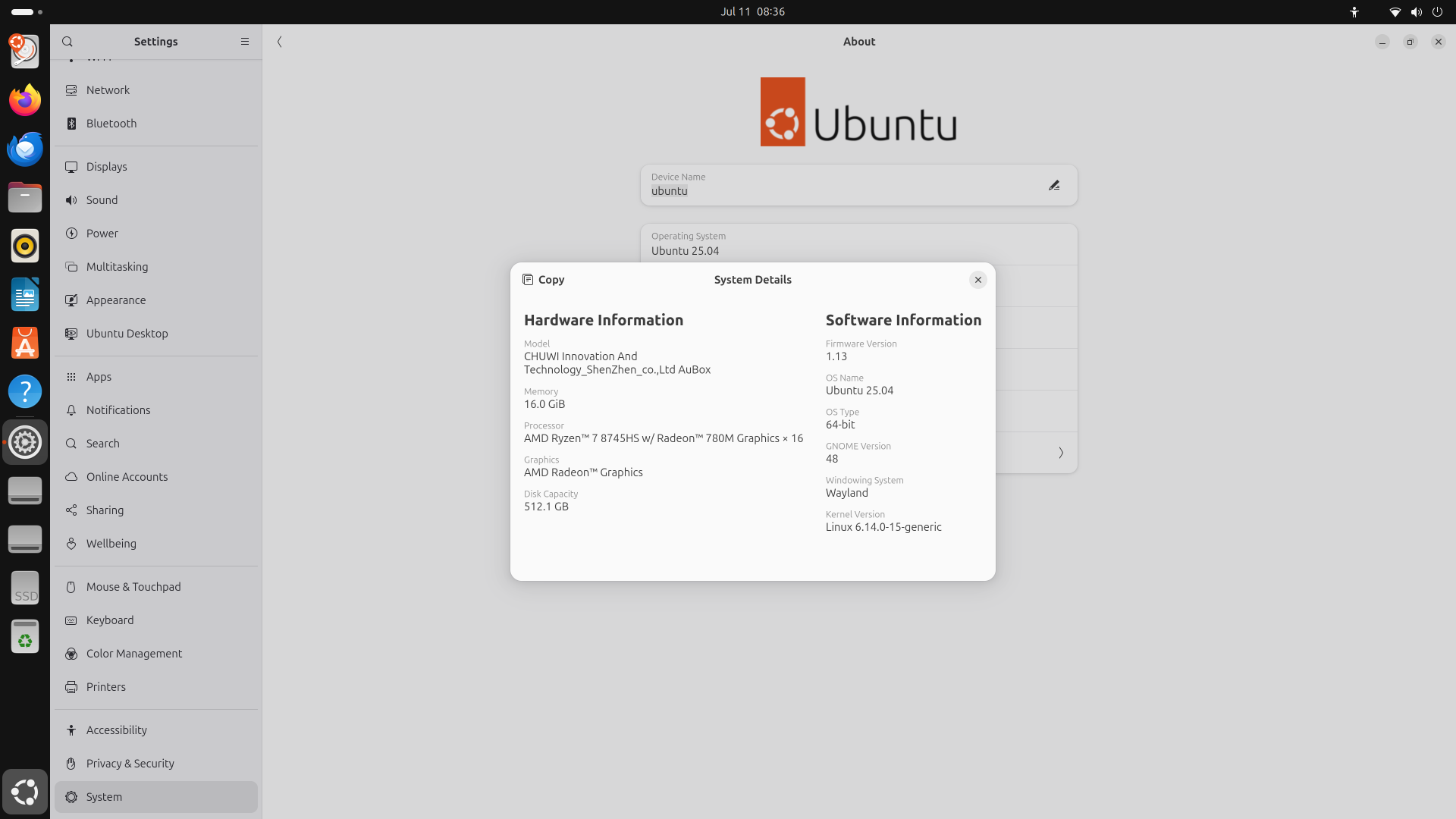
Task: Click the Color Management icon
Action: click(71, 654)
